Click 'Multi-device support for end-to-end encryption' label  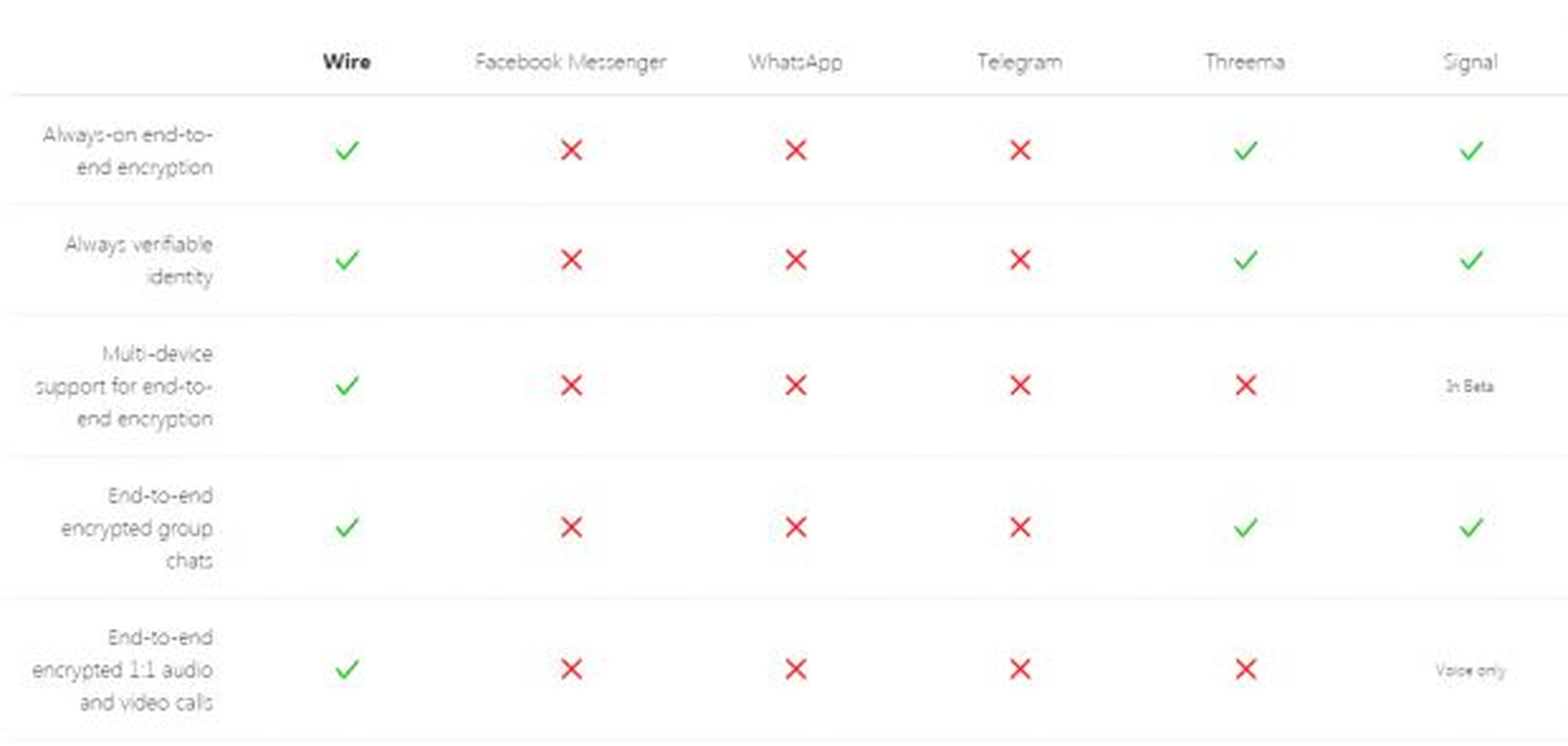(125, 386)
